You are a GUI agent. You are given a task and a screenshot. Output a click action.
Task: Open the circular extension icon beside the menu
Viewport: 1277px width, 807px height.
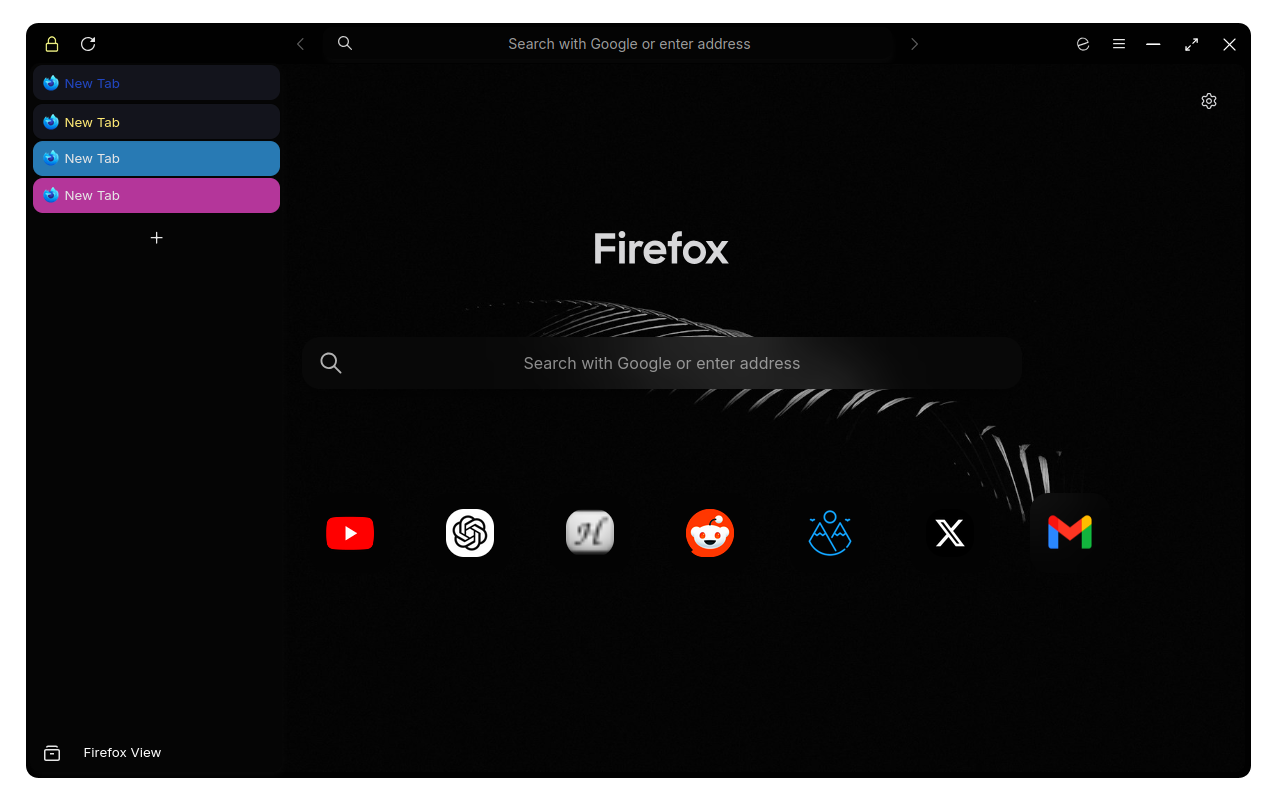(x=1083, y=44)
